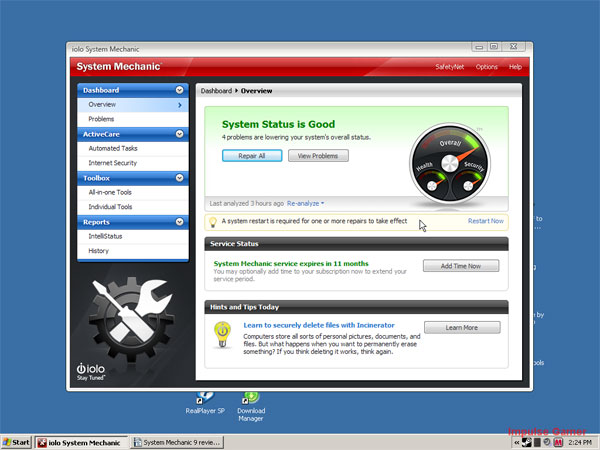Image resolution: width=600 pixels, height=450 pixels.
Task: Select iolo System Mechanic taskbar button
Action: [x=81, y=443]
